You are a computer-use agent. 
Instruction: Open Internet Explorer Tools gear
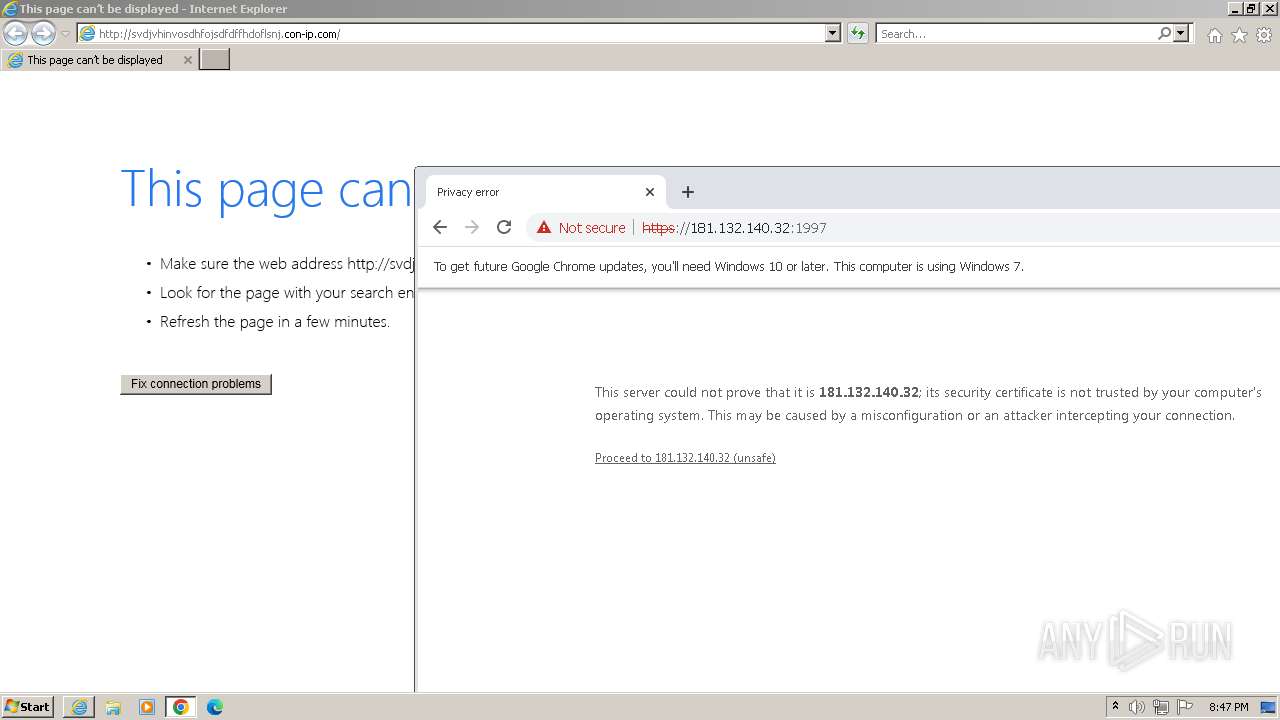(x=1264, y=35)
